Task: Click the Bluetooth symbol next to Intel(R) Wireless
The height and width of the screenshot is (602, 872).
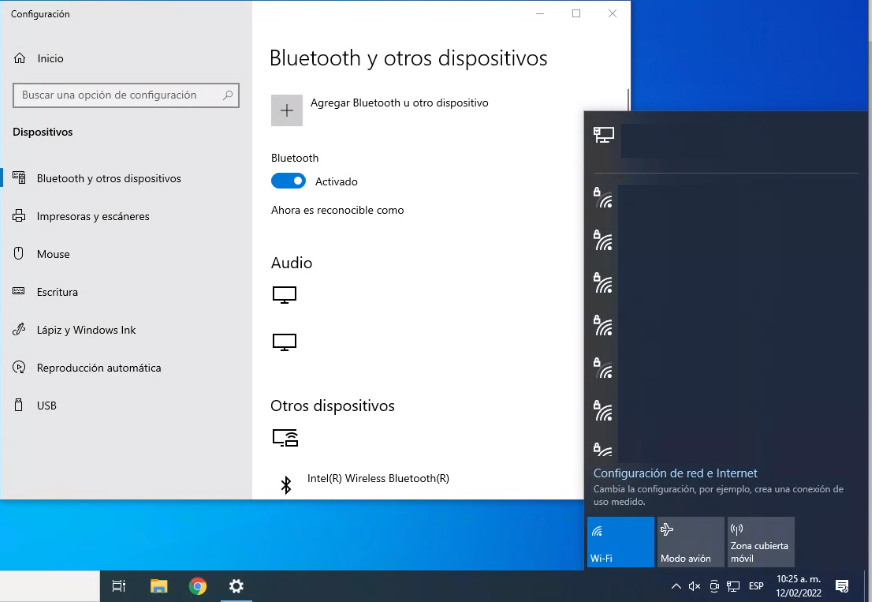Action: (286, 485)
